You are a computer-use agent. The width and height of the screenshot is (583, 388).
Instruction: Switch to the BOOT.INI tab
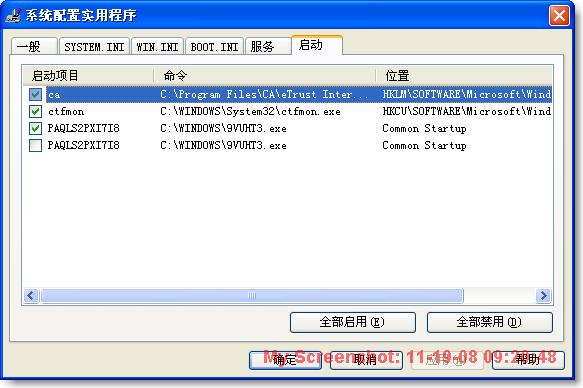tap(215, 46)
